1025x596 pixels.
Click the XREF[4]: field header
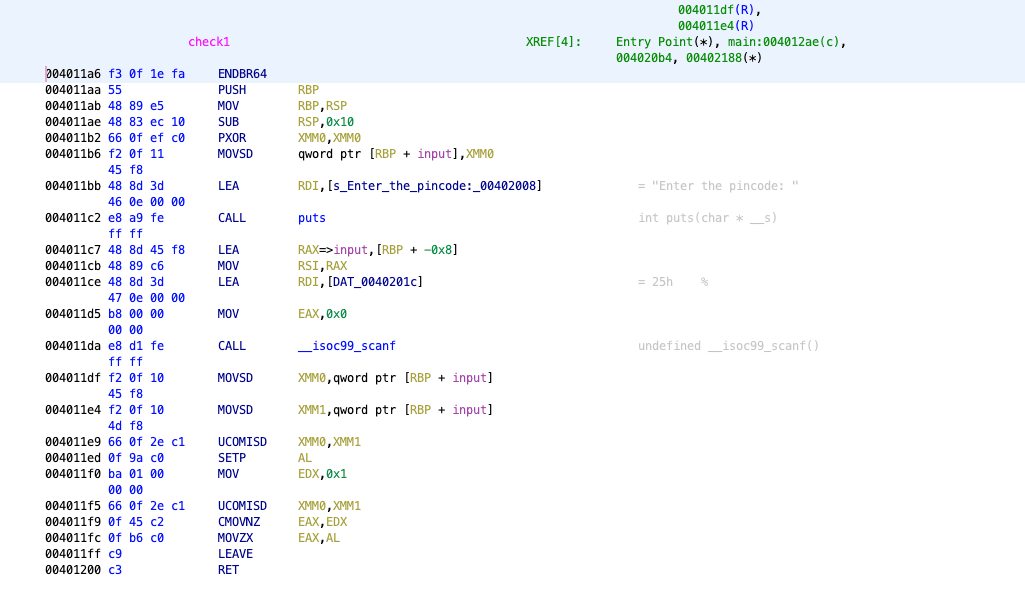pos(553,42)
